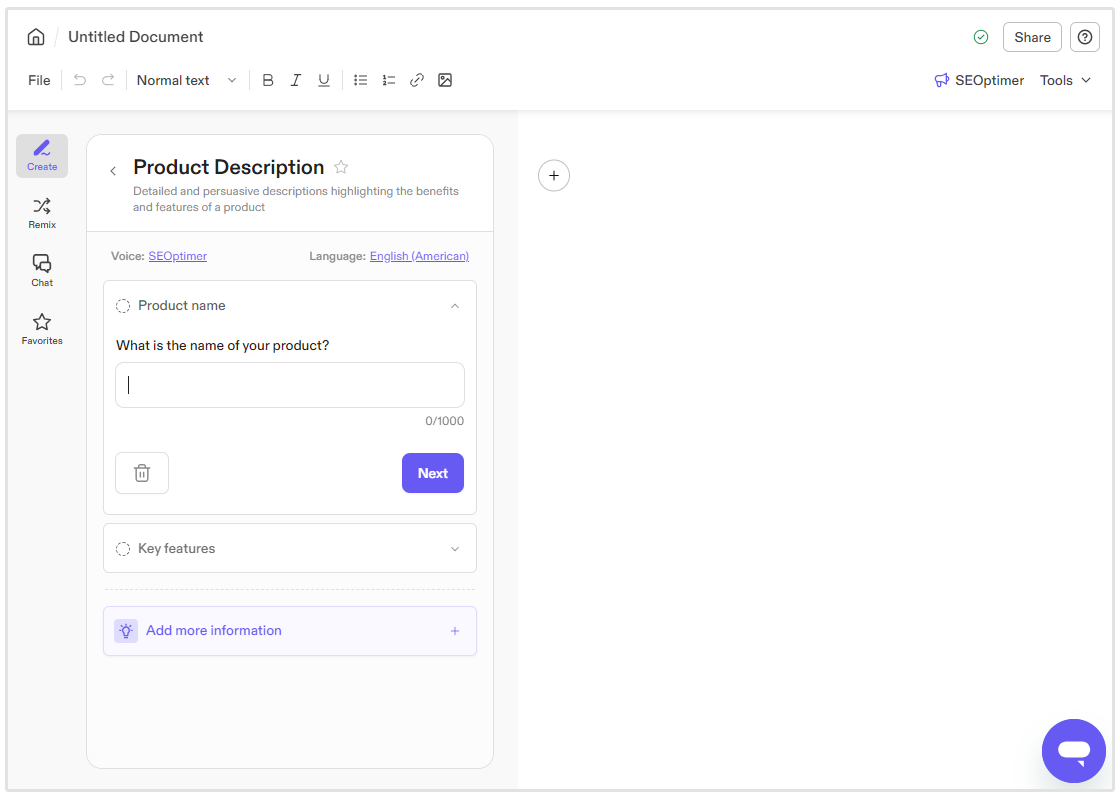Click the Next button

point(432,473)
